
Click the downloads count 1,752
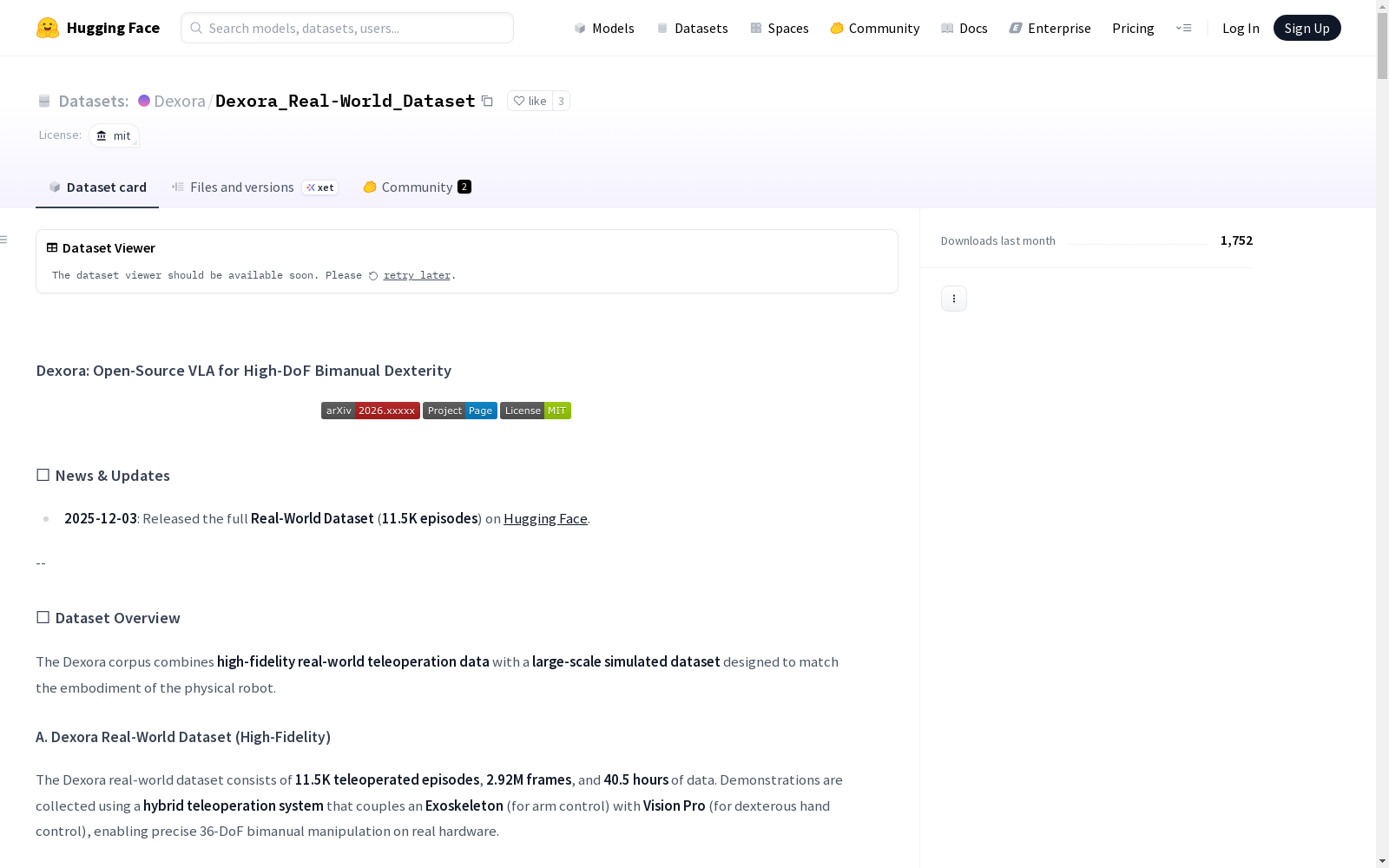click(x=1236, y=240)
